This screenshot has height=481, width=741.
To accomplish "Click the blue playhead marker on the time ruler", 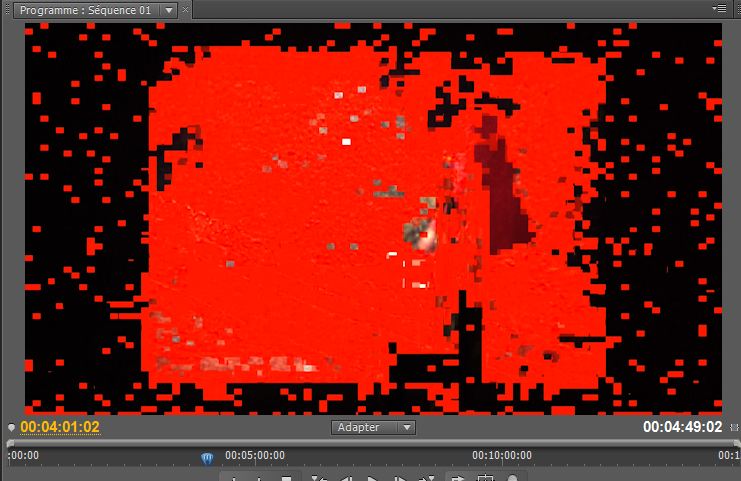I will coord(207,458).
